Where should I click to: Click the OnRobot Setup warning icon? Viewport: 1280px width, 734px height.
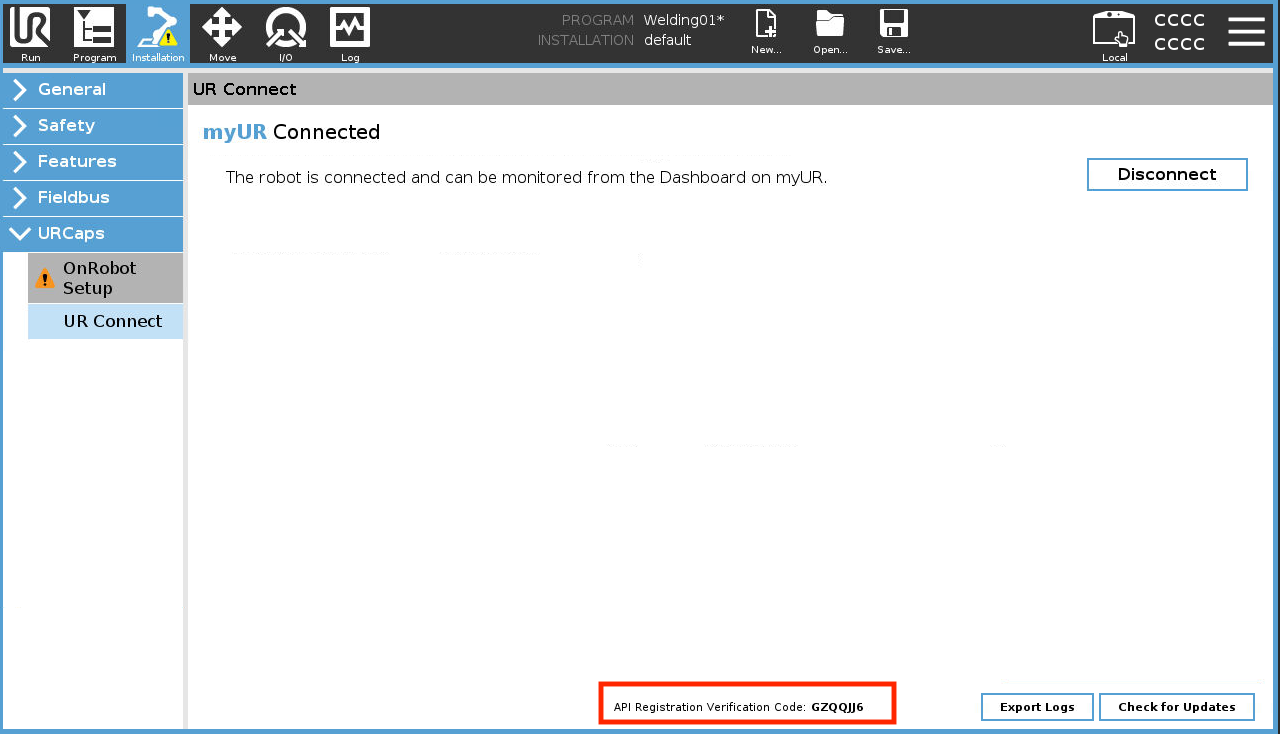(45, 278)
